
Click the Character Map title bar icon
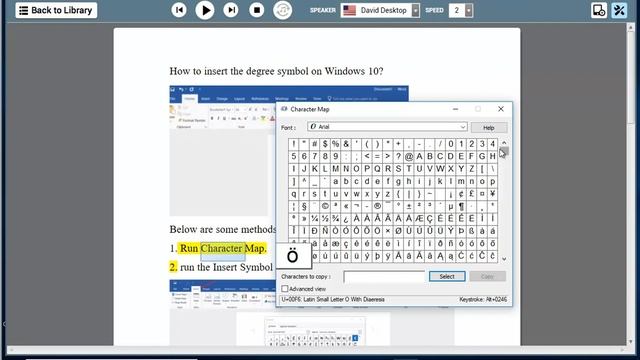tap(284, 109)
